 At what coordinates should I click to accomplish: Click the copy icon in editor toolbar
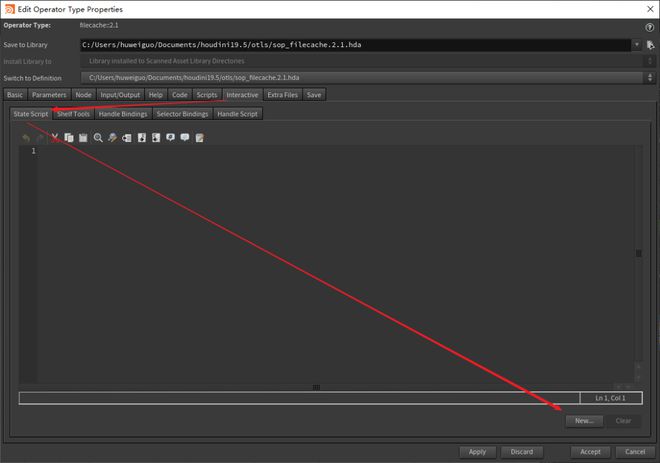[69, 137]
